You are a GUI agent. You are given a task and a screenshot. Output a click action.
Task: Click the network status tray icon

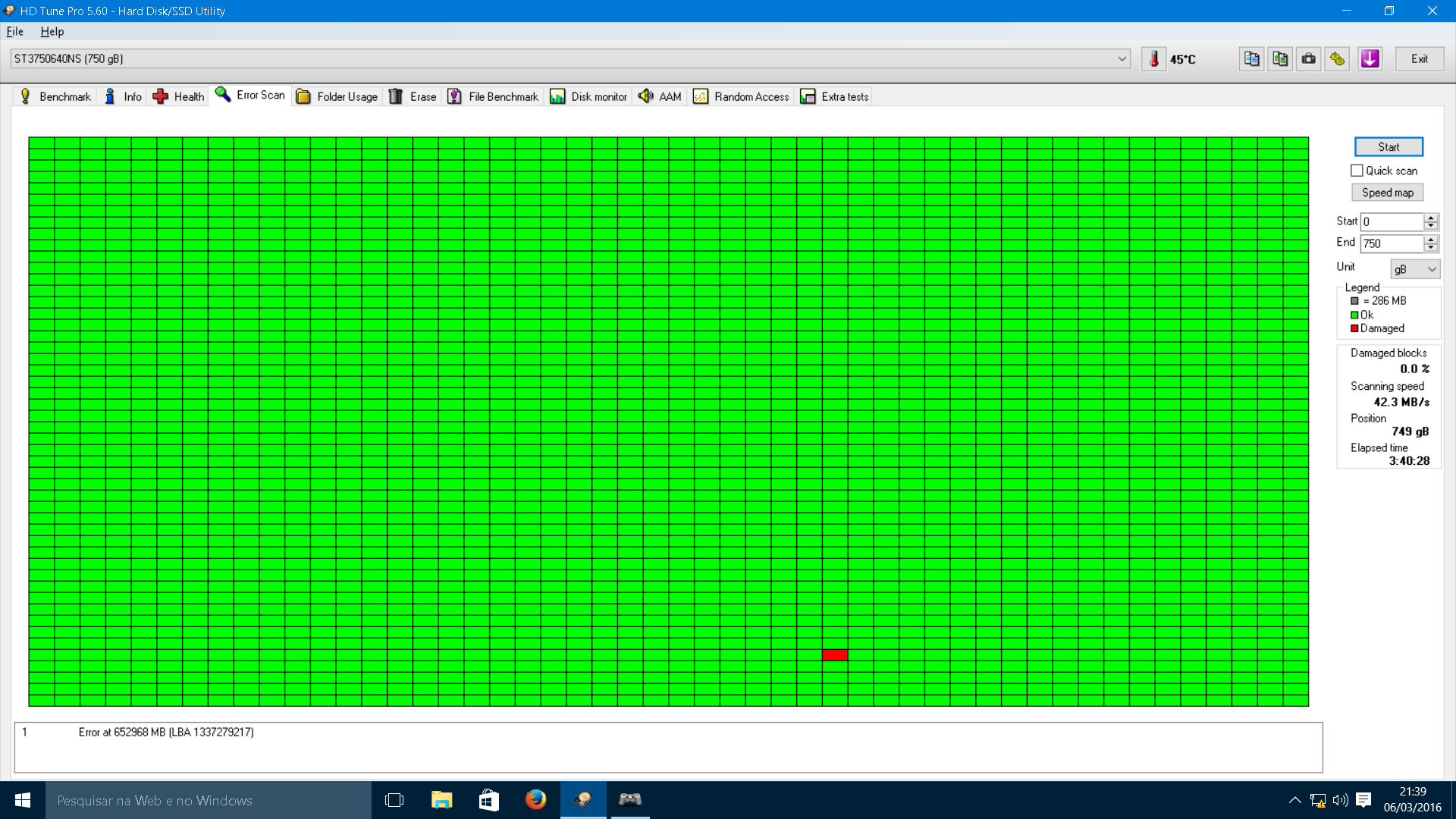click(x=1318, y=800)
